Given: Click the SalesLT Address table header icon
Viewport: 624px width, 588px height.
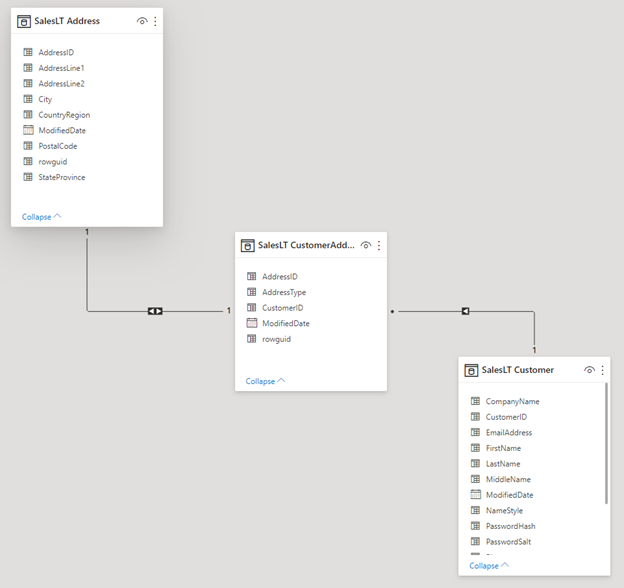Looking at the screenshot, I should pos(24,21).
